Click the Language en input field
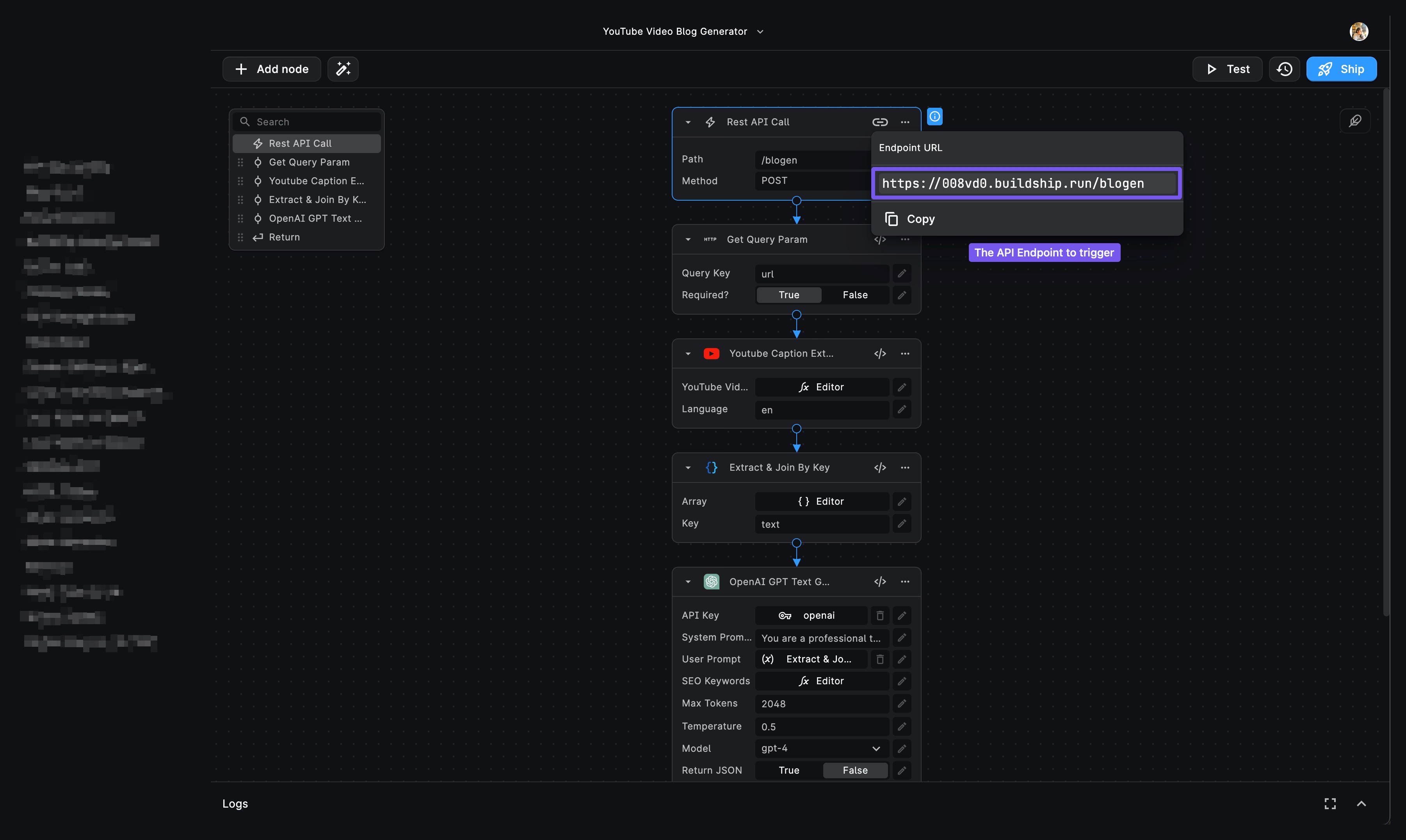This screenshot has width=1406, height=840. [822, 410]
